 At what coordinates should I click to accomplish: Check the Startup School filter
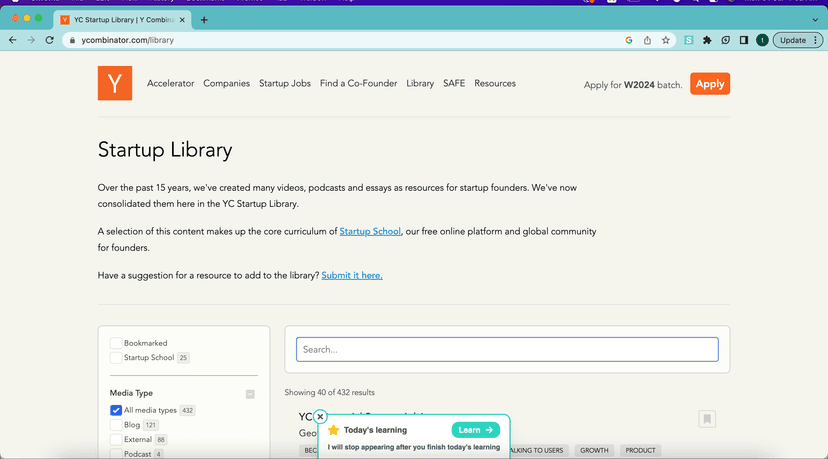pos(116,358)
